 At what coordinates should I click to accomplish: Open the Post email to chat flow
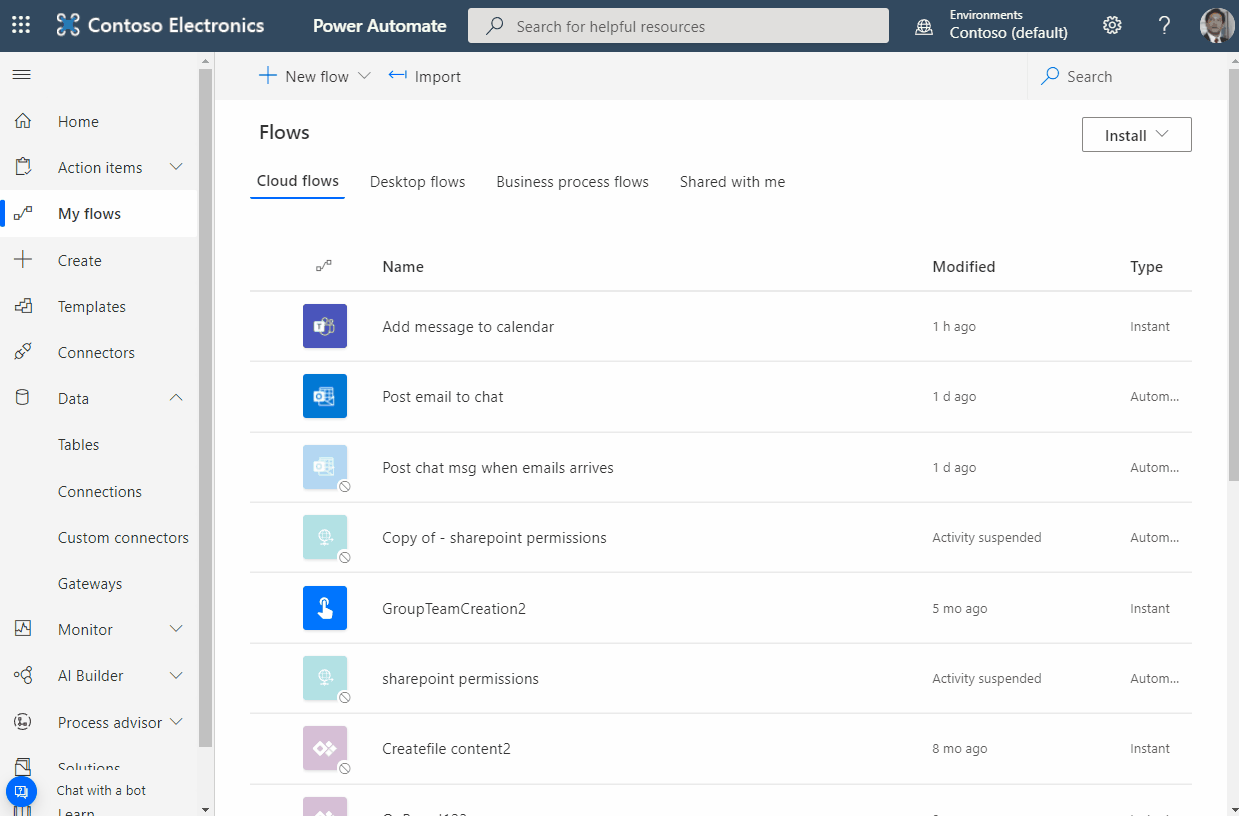443,397
